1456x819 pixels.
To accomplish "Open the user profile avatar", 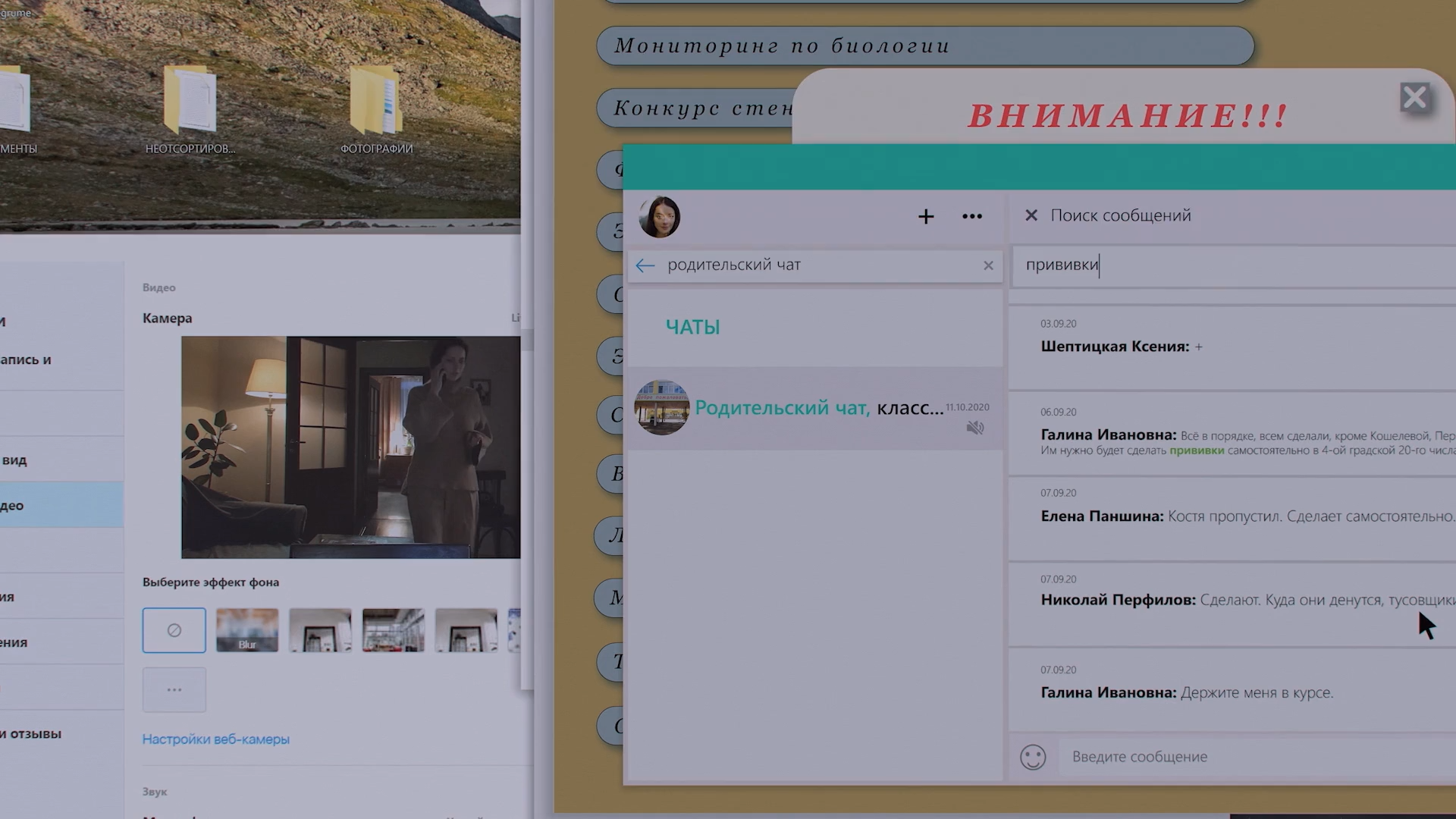I will pyautogui.click(x=660, y=217).
